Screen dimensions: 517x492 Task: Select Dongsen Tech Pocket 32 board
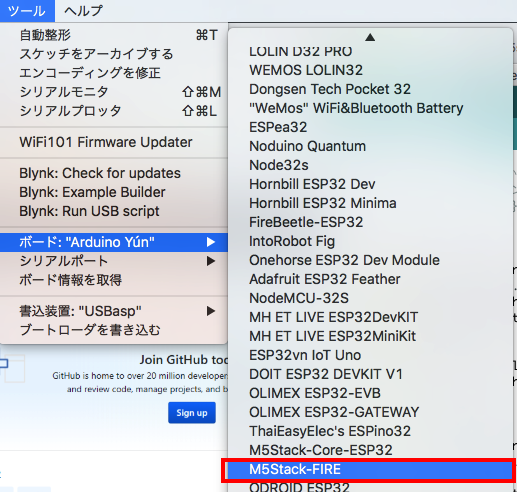pyautogui.click(x=370, y=89)
